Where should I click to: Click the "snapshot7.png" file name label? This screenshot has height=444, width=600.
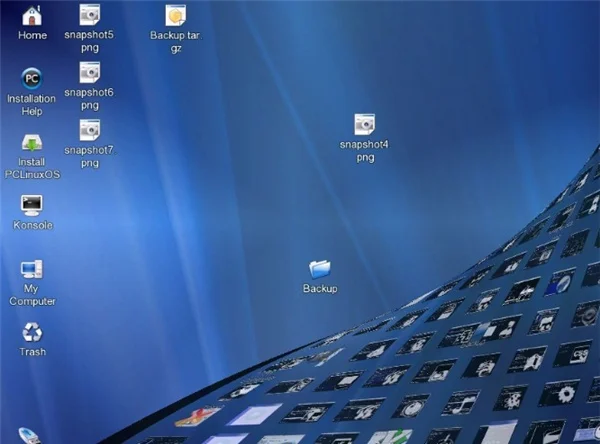(89, 157)
